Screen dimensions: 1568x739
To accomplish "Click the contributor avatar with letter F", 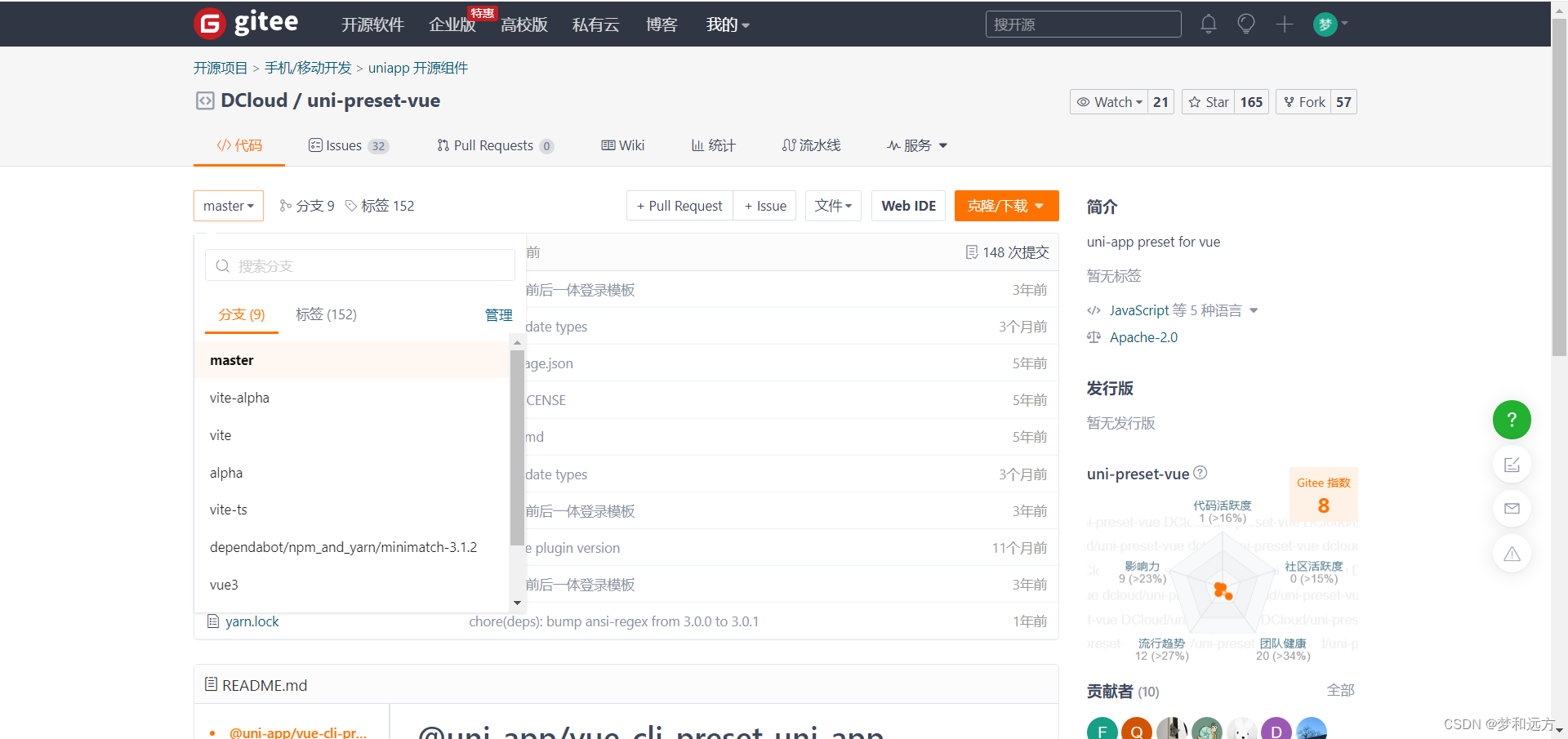I will coord(1102,728).
